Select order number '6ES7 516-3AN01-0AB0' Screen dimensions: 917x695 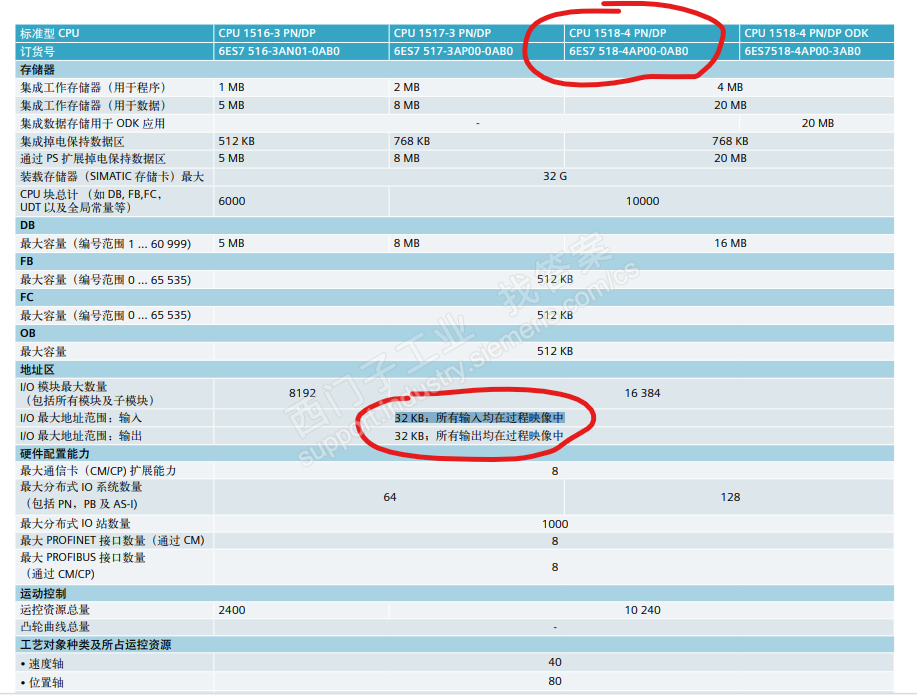(279, 51)
